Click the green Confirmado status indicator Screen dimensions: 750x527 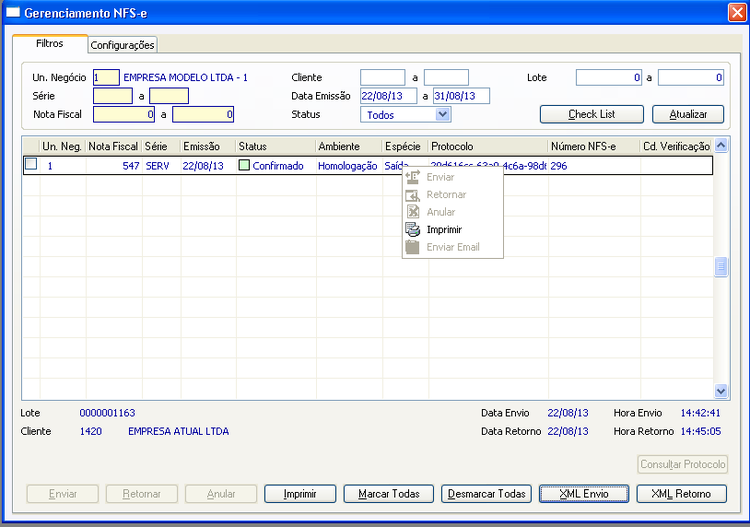pyautogui.click(x=244, y=165)
